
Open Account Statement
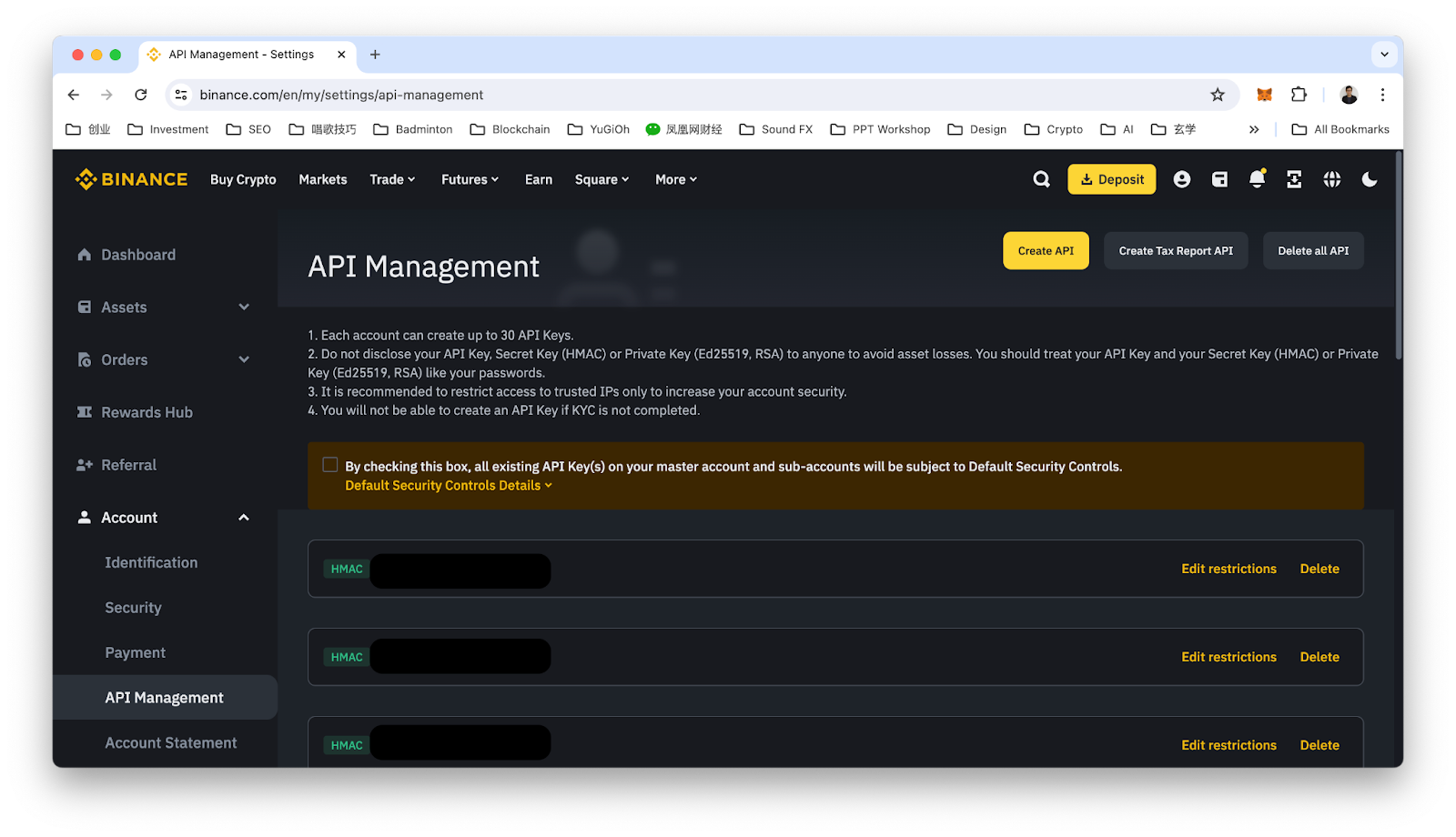[170, 742]
